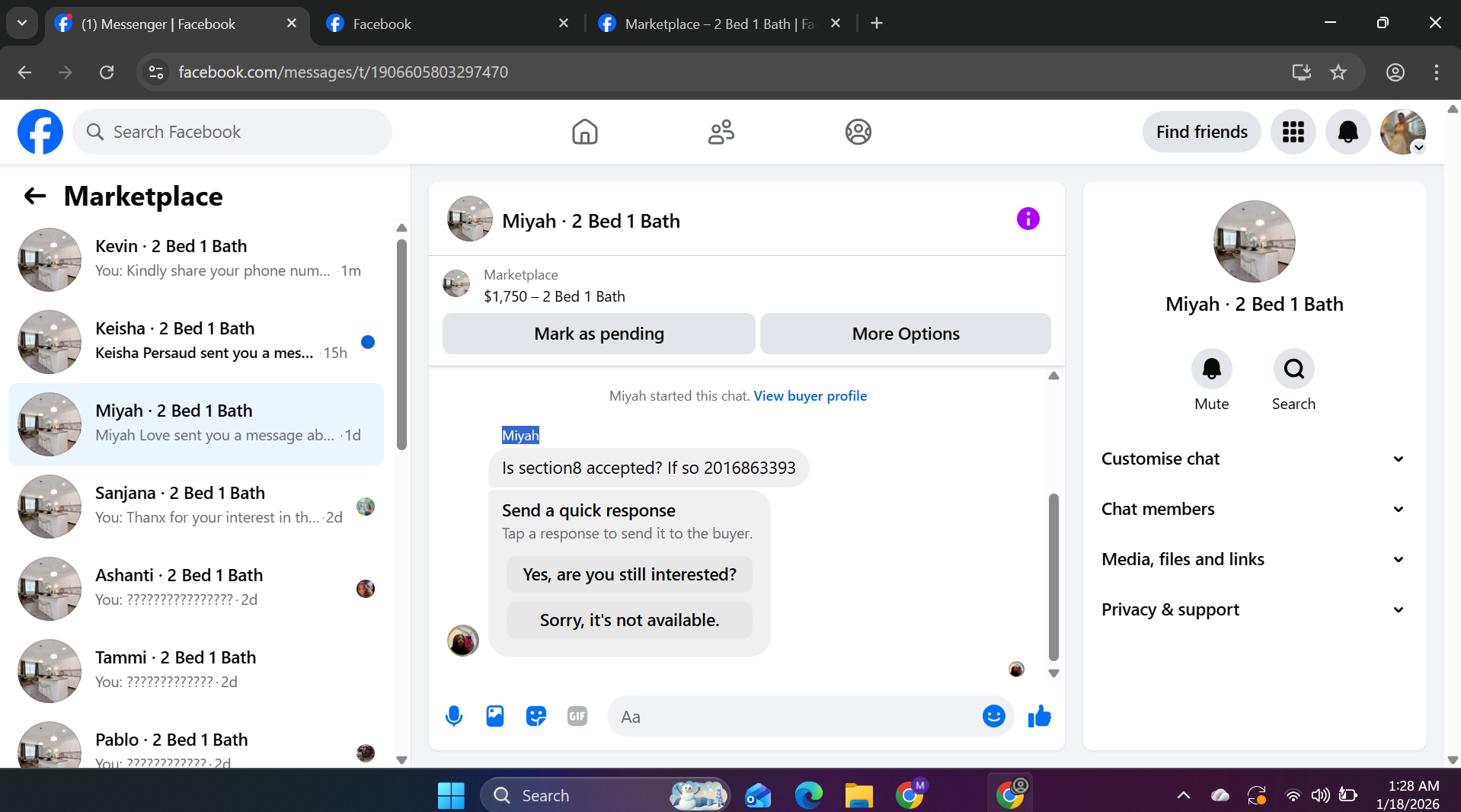Go back in browser history
The image size is (1461, 812).
[24, 72]
